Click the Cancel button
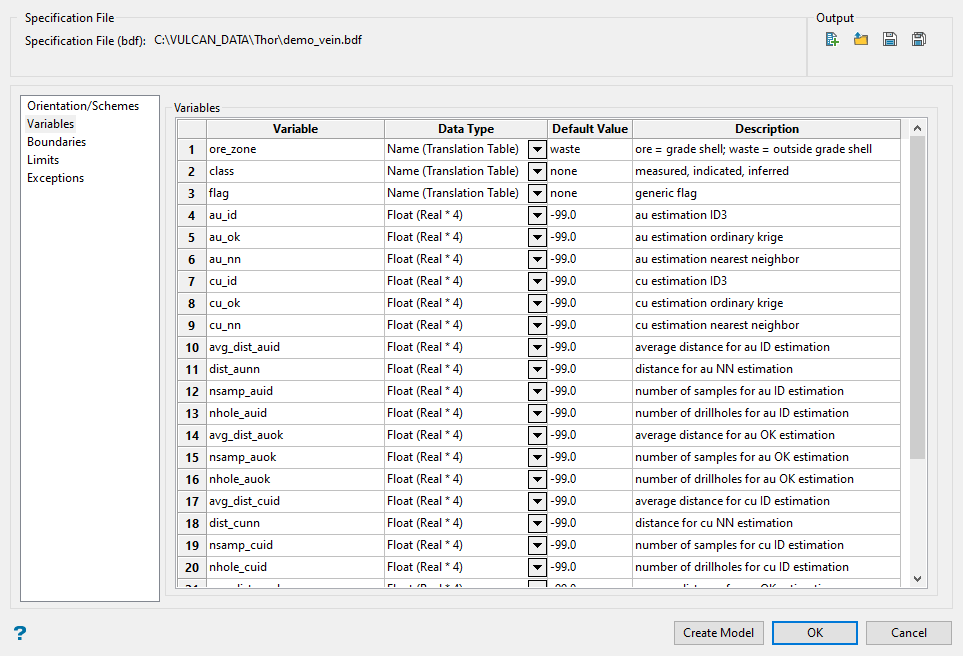The image size is (963, 656). (x=909, y=633)
